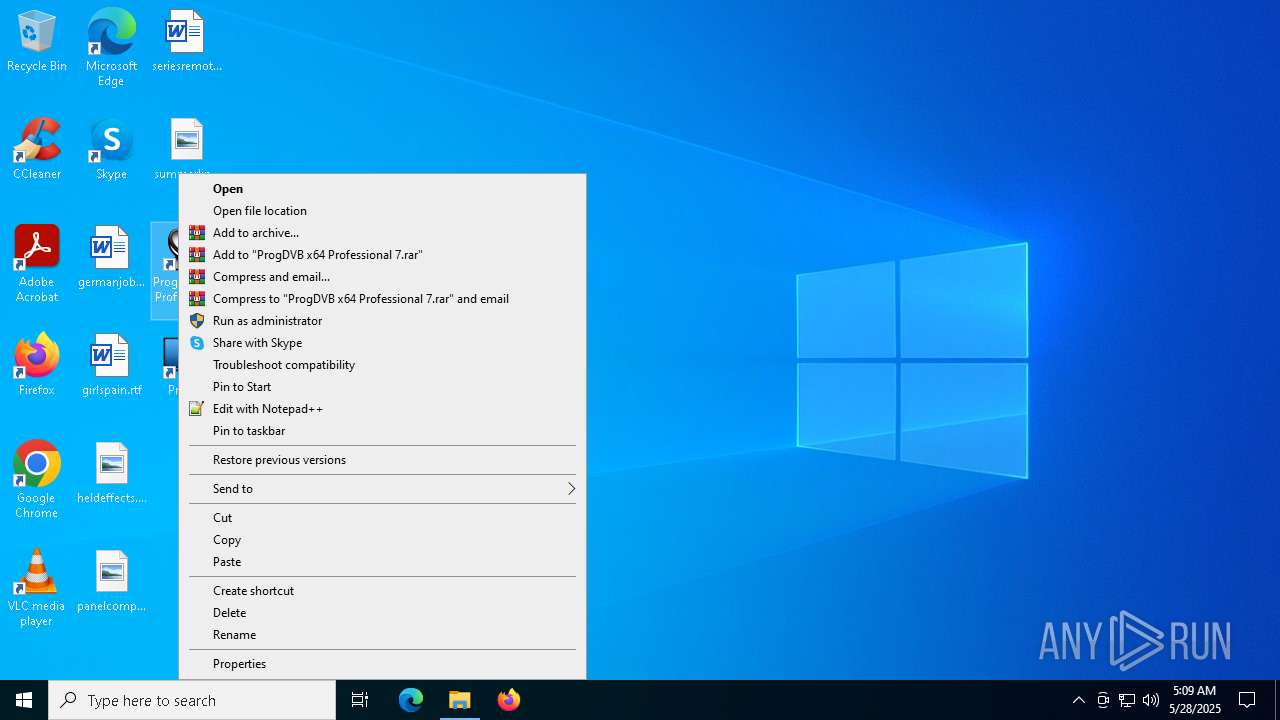The image size is (1280, 720).
Task: Choose Open from the context menu
Action: coord(382,189)
